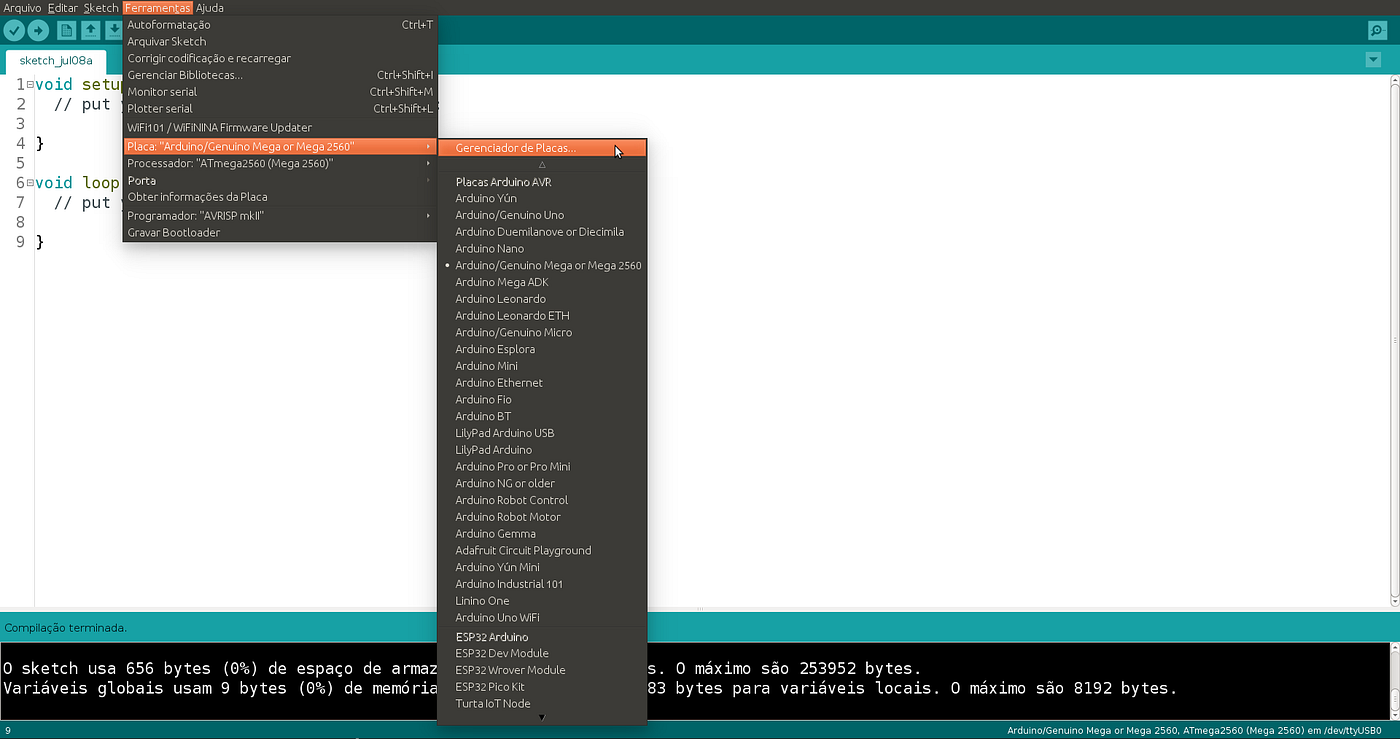Click the Upload arrow icon
Viewport: 1400px width, 739px height.
(x=37, y=30)
